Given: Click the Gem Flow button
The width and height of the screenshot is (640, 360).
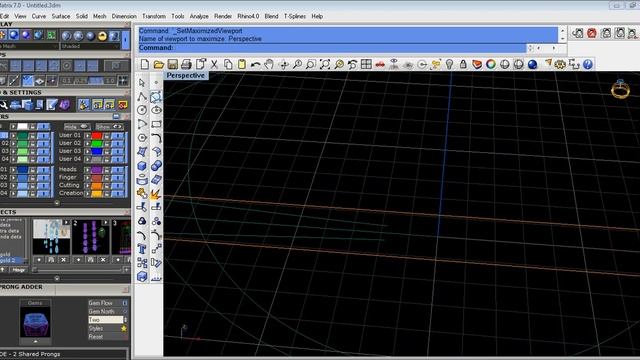Looking at the screenshot, I should (108, 303).
